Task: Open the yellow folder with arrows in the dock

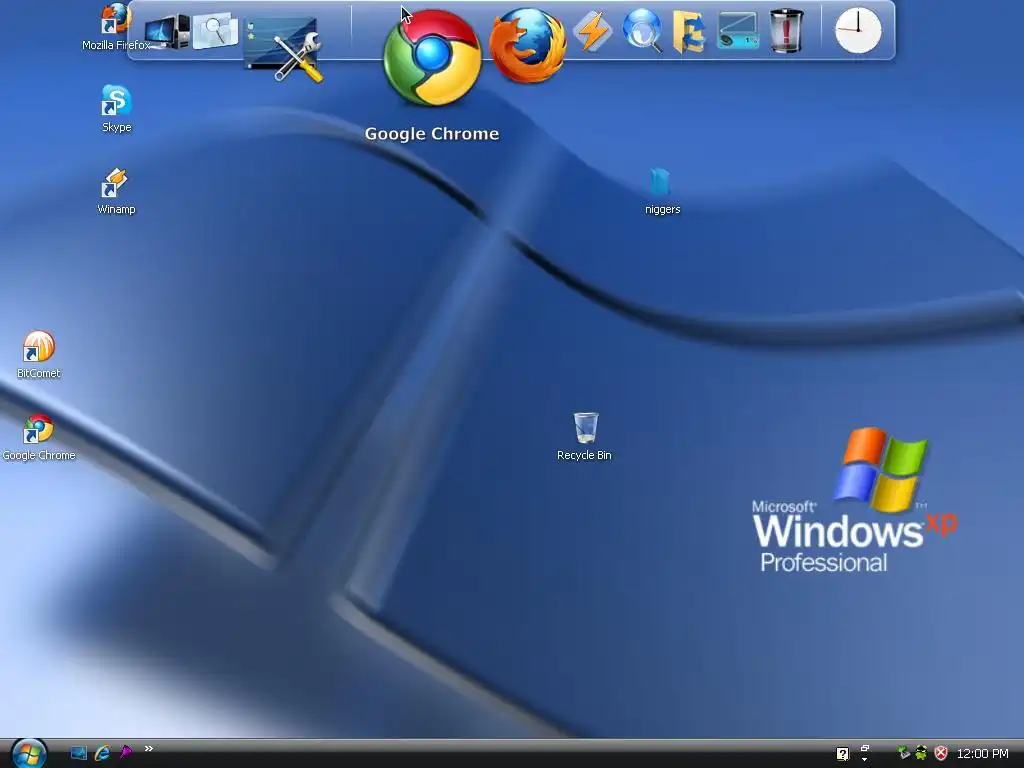Action: (689, 31)
